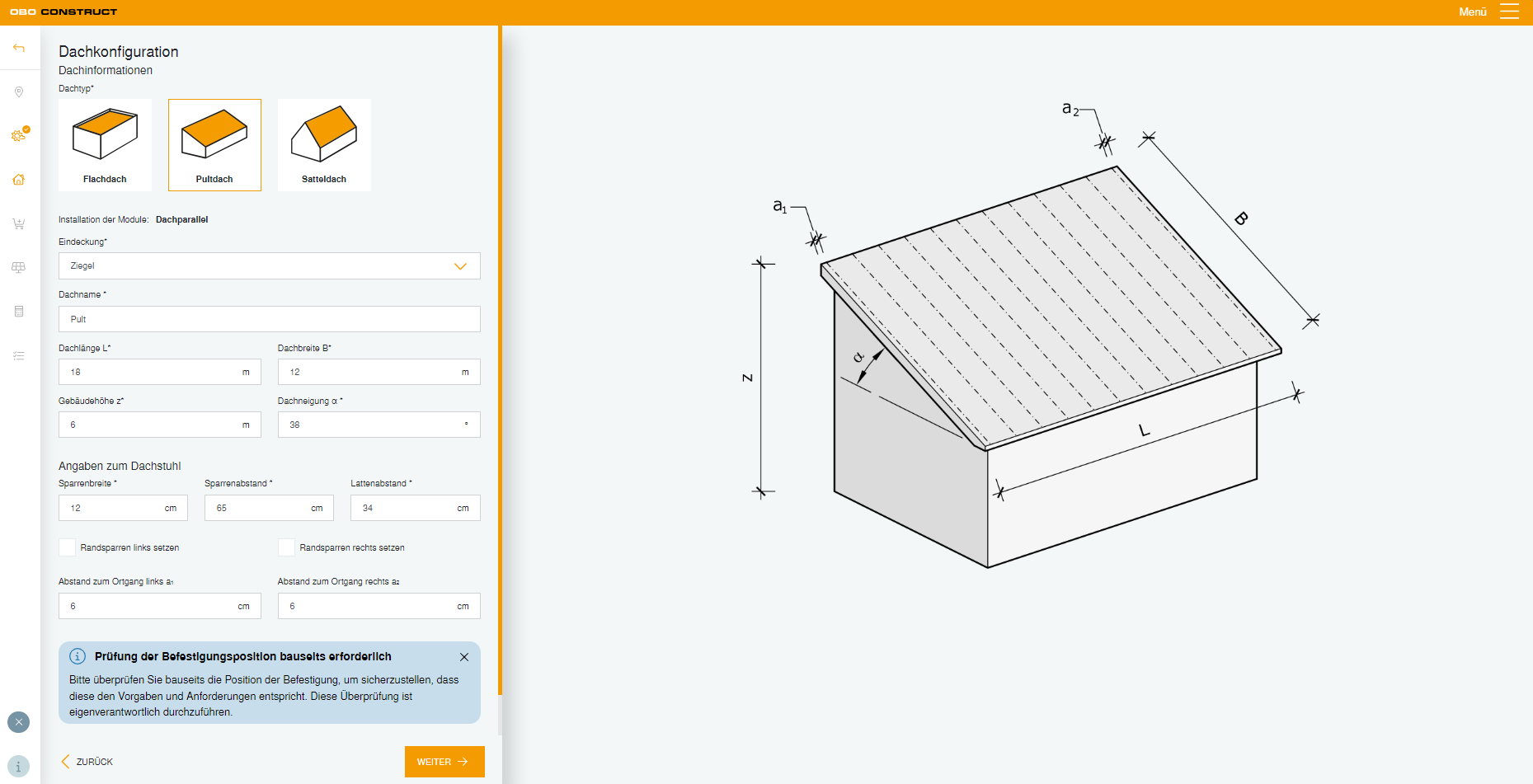
Task: Click the round info icon at bottom left
Action: pos(18,766)
